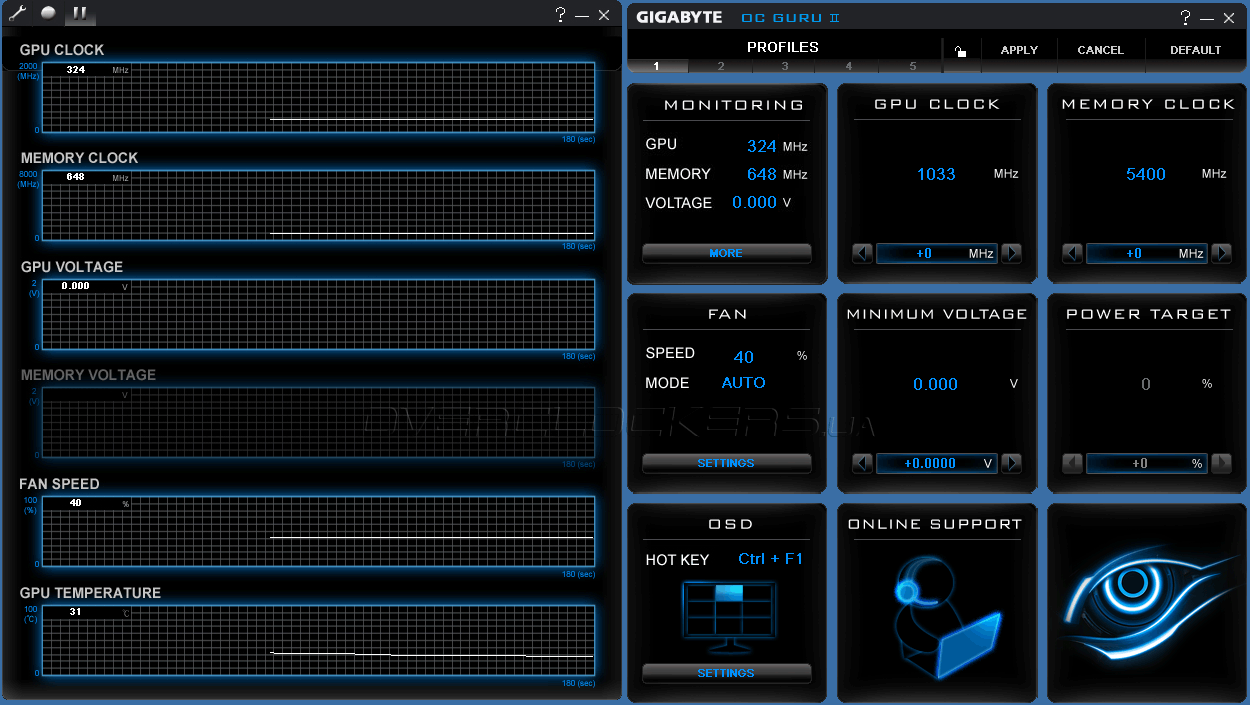Screen dimensions: 1250x705
Task: Click the minimum voltage +0.0000 V field
Action: click(937, 463)
